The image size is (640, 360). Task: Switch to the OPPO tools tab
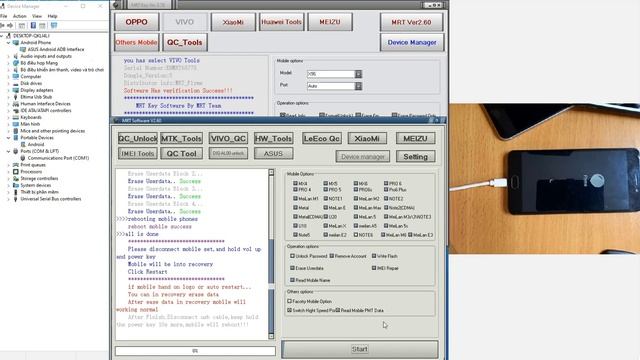coord(136,22)
